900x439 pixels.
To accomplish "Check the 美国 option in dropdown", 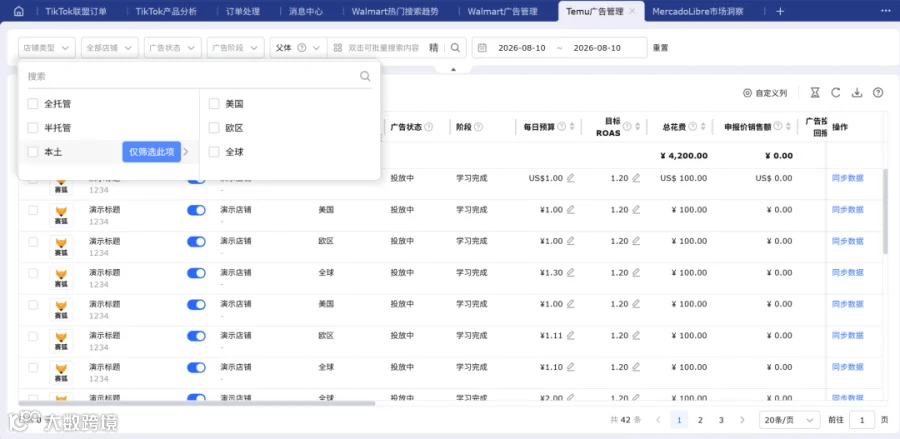I will click(214, 104).
